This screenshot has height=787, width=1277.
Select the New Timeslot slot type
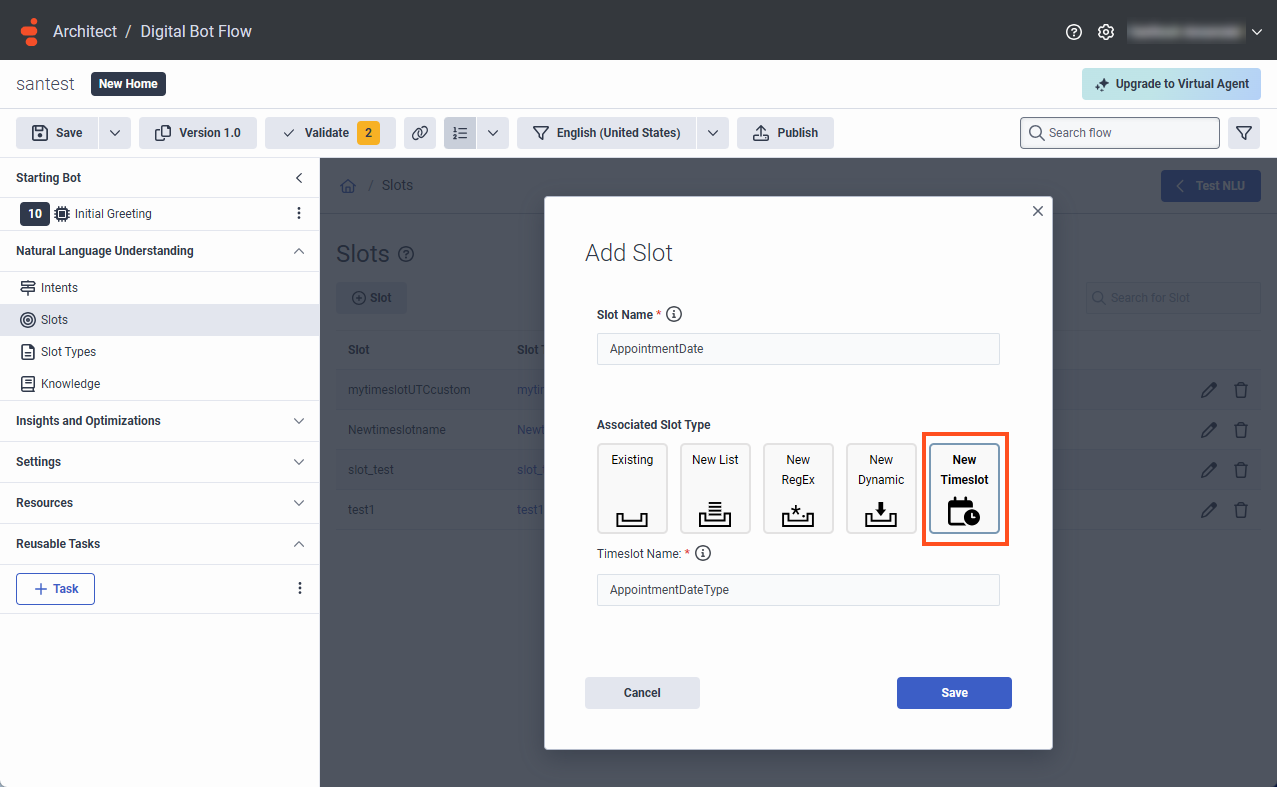pos(964,489)
